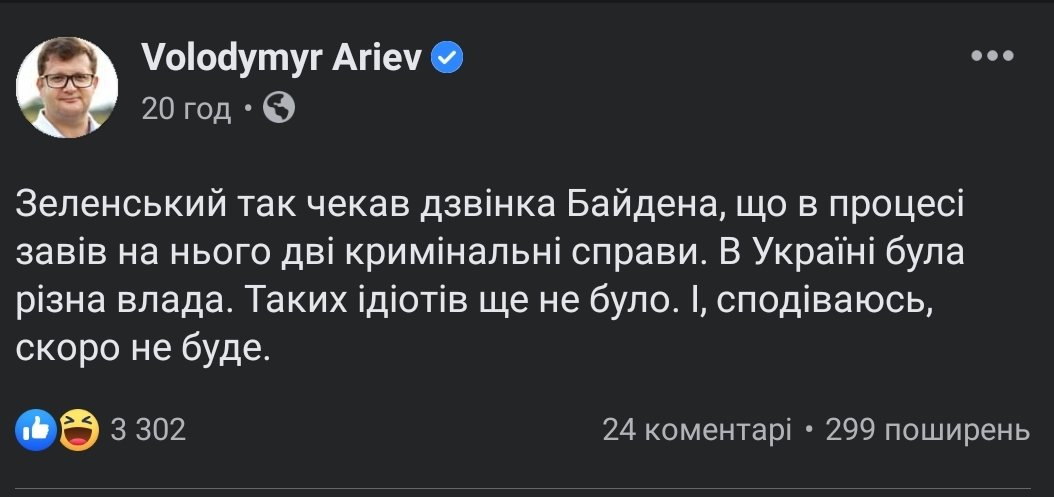The image size is (1054, 497).
Task: Open the three-dot post options menu
Action: point(992,56)
